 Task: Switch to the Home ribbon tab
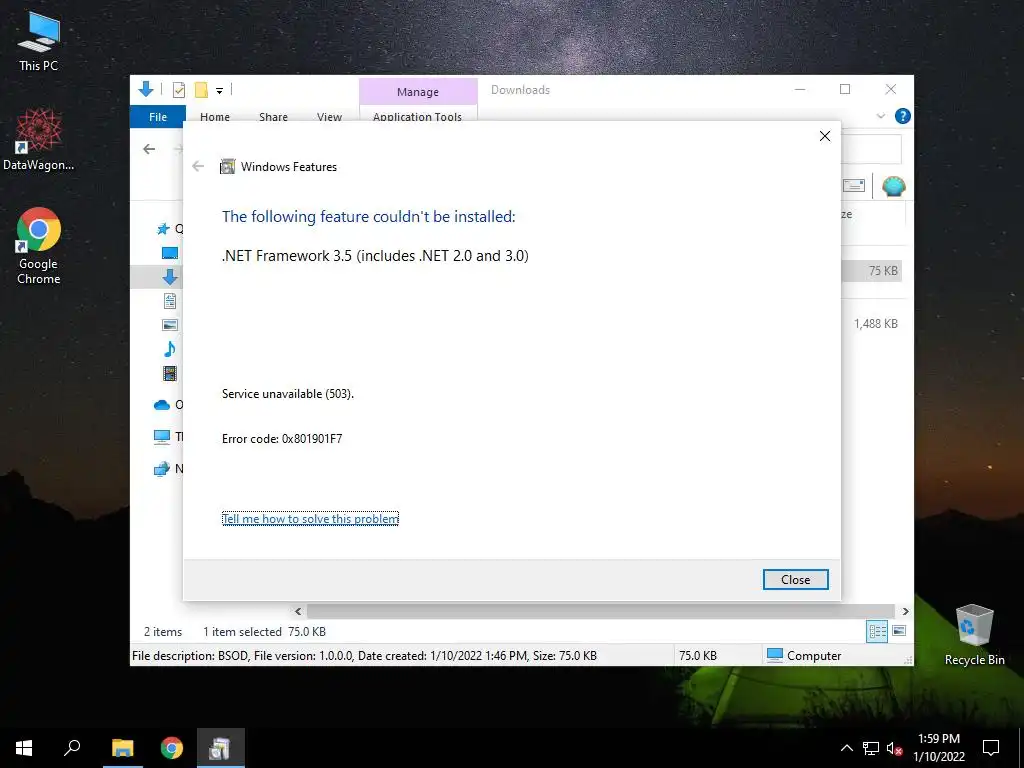pos(215,116)
